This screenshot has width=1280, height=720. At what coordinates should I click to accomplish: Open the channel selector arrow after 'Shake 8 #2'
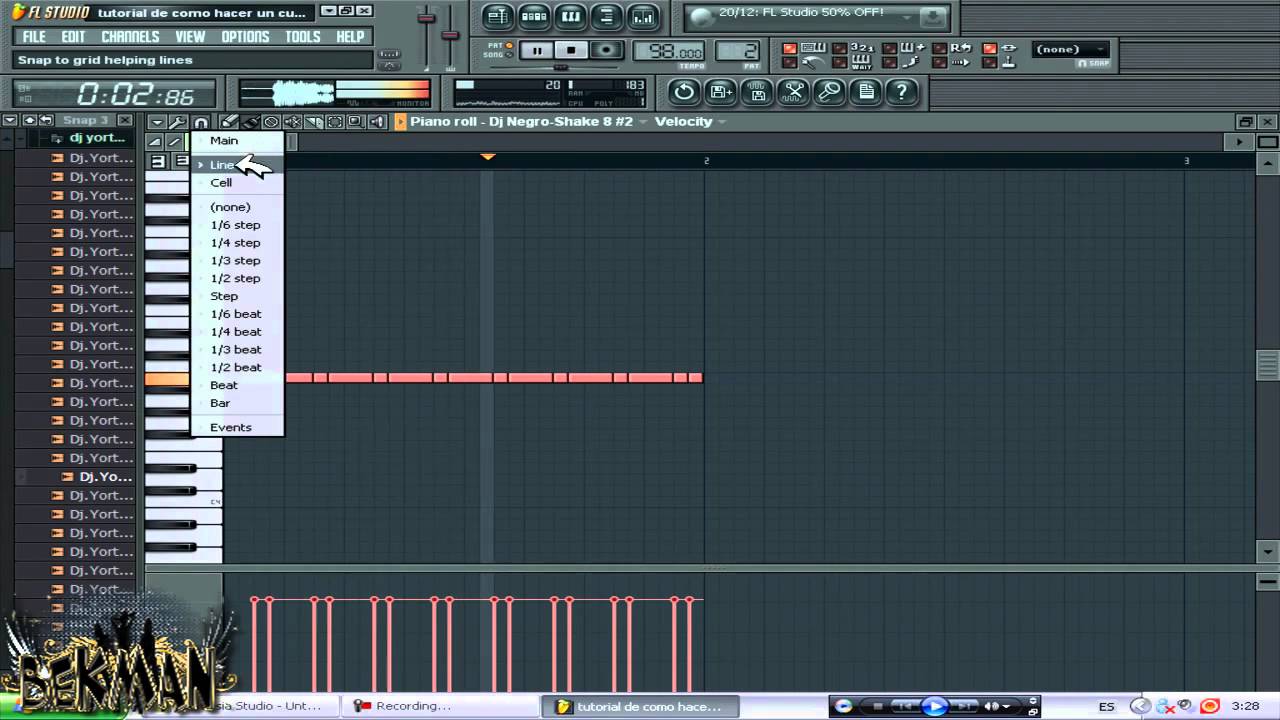pos(644,122)
